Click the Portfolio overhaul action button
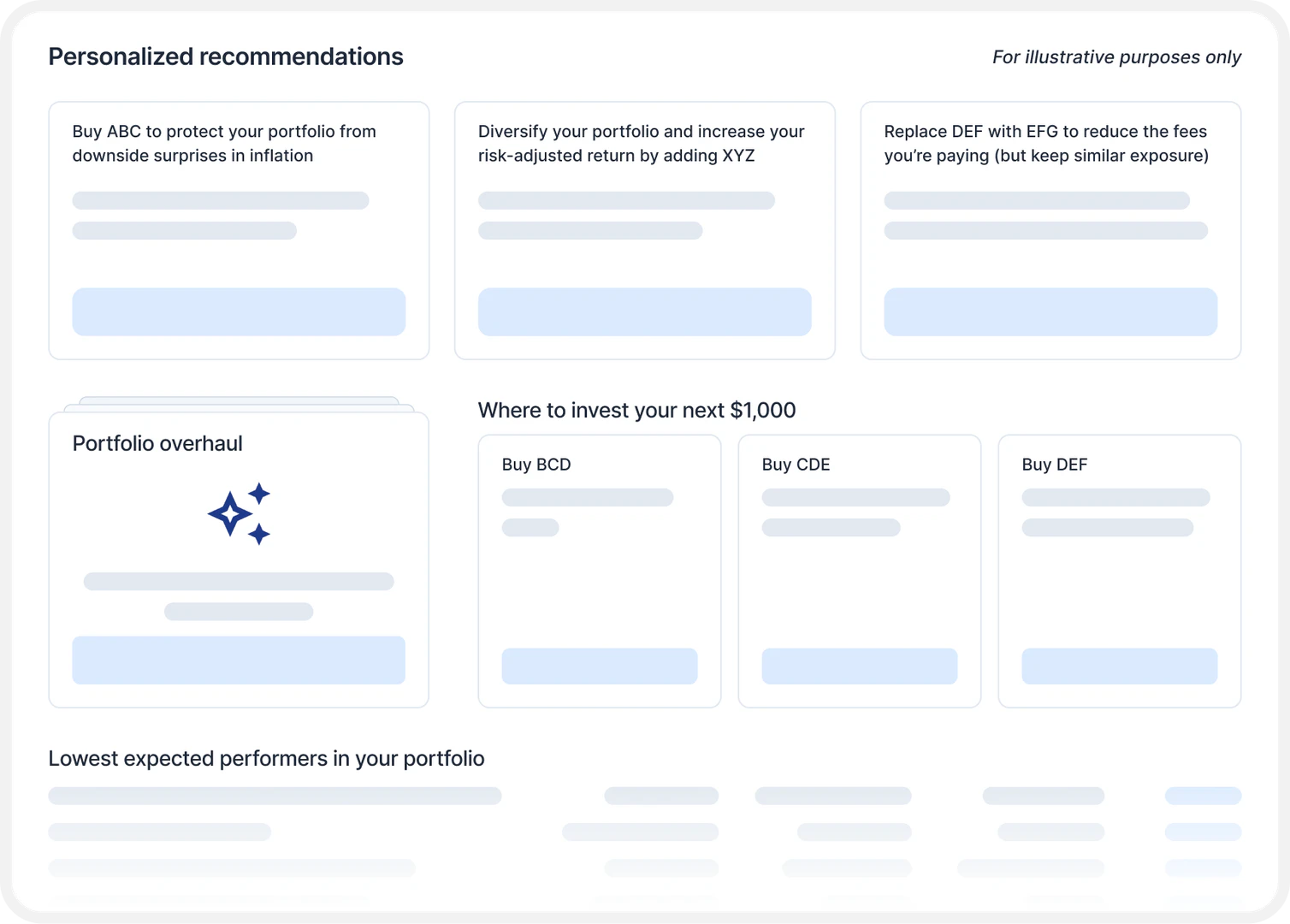The height and width of the screenshot is (924, 1290). pos(239,660)
